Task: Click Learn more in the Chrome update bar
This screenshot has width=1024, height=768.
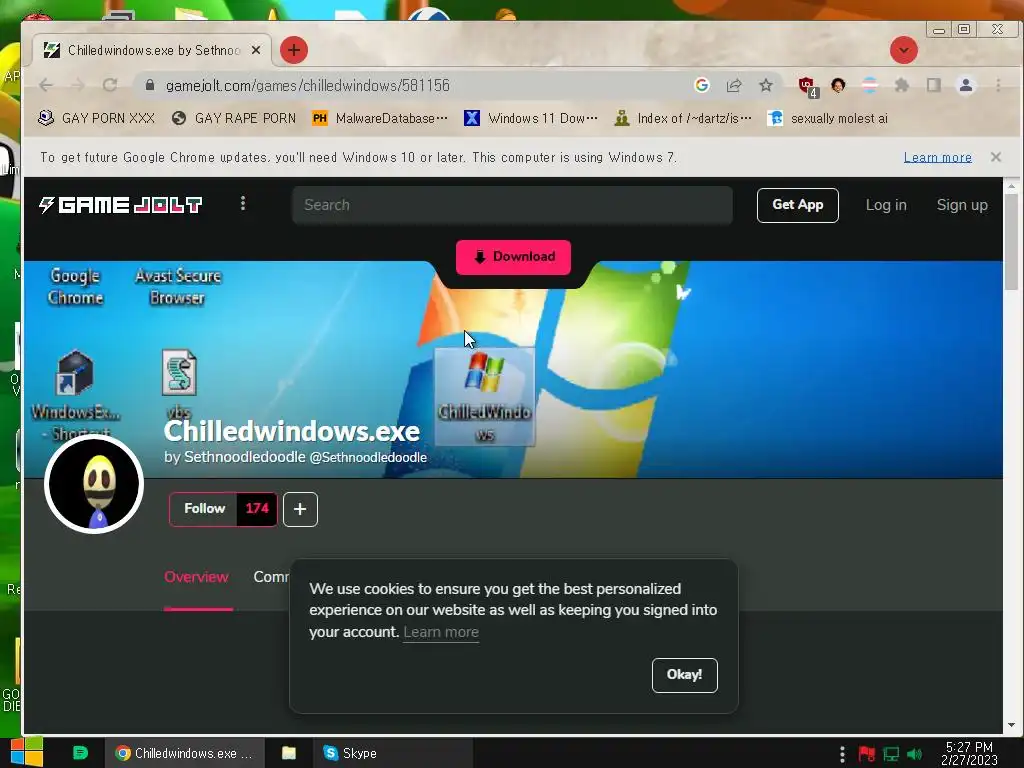Action: (937, 157)
